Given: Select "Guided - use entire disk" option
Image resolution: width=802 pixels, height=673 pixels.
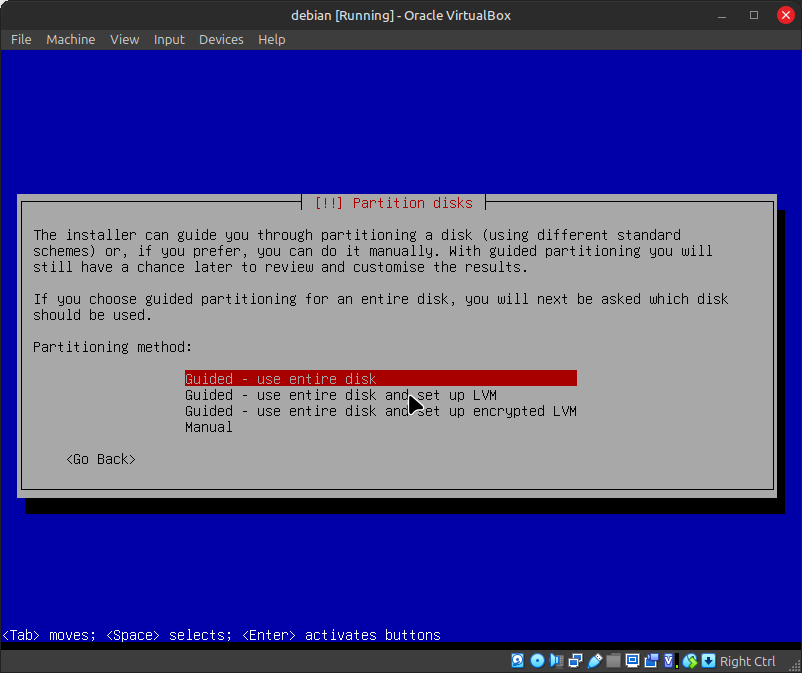Looking at the screenshot, I should 281,379.
